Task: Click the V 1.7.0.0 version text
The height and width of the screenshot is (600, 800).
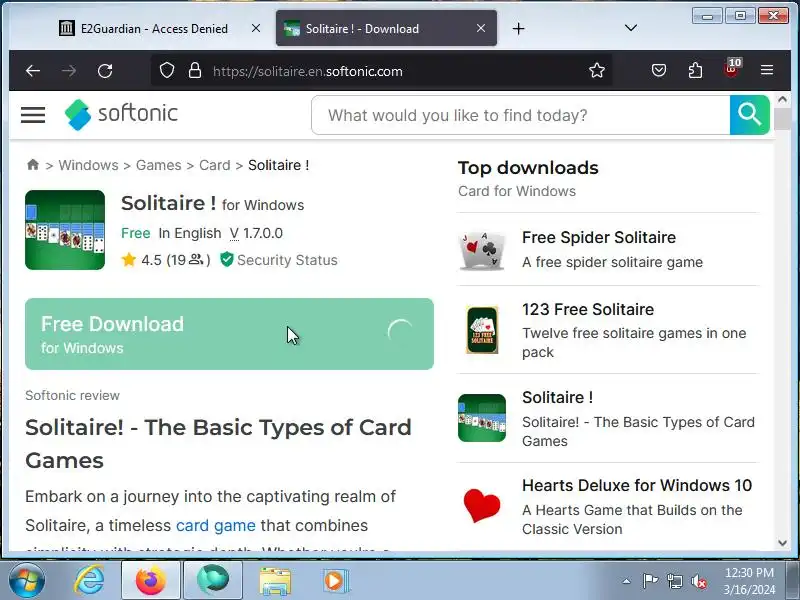Action: click(x=256, y=233)
